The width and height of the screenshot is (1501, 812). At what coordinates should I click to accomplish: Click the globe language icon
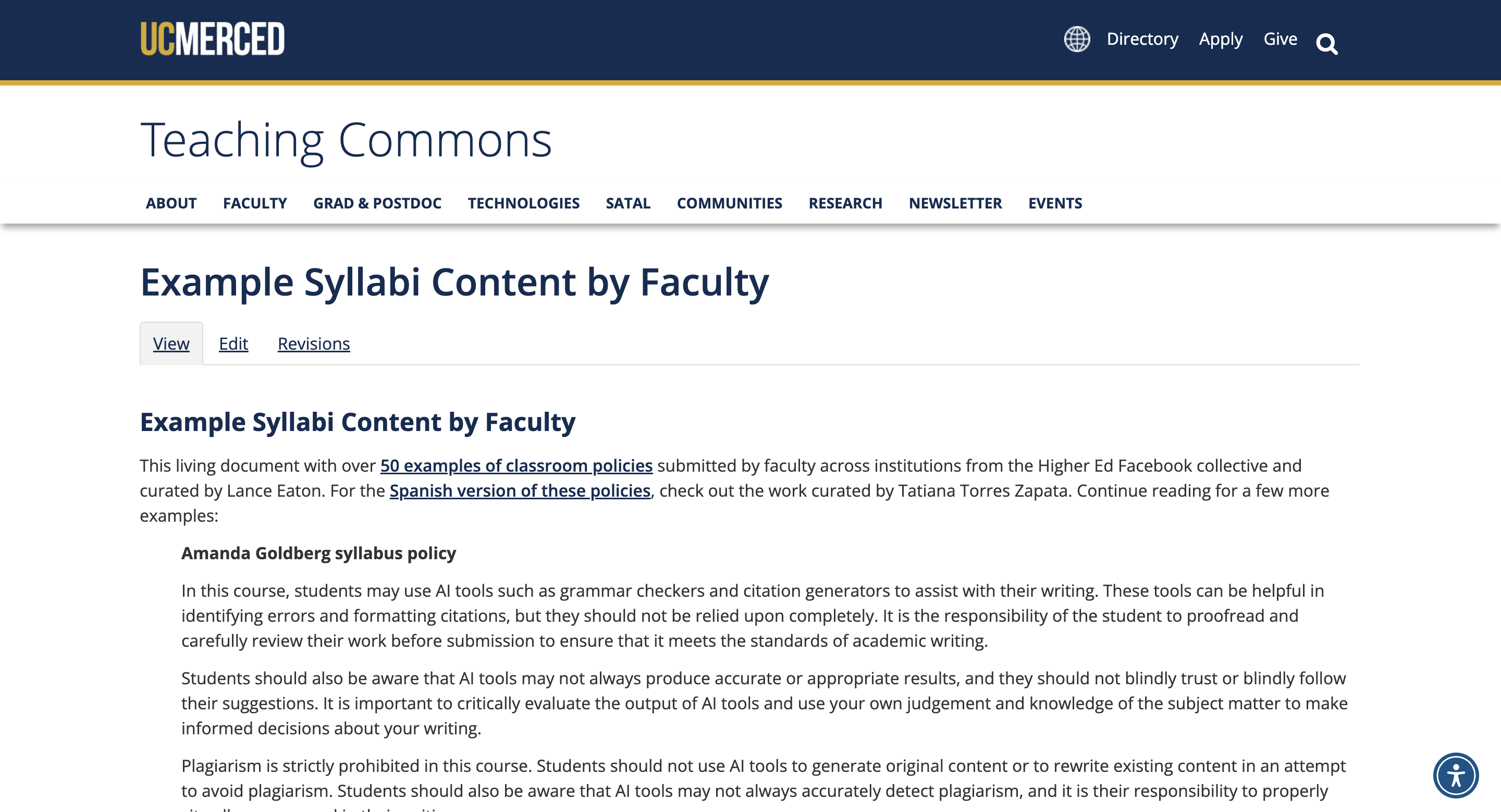pos(1077,39)
